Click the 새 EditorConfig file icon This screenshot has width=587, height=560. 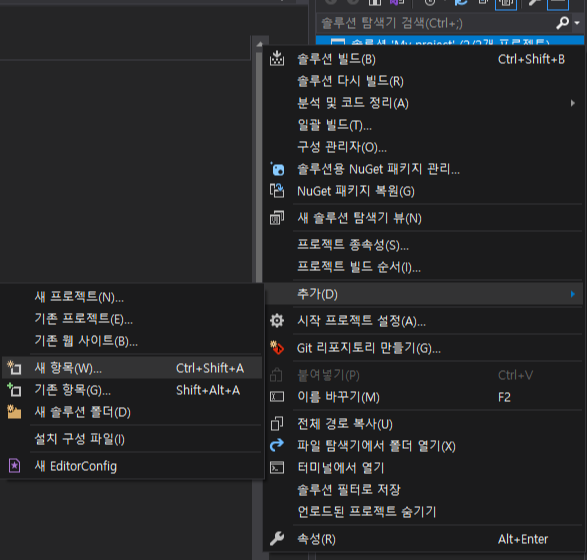coord(14,466)
